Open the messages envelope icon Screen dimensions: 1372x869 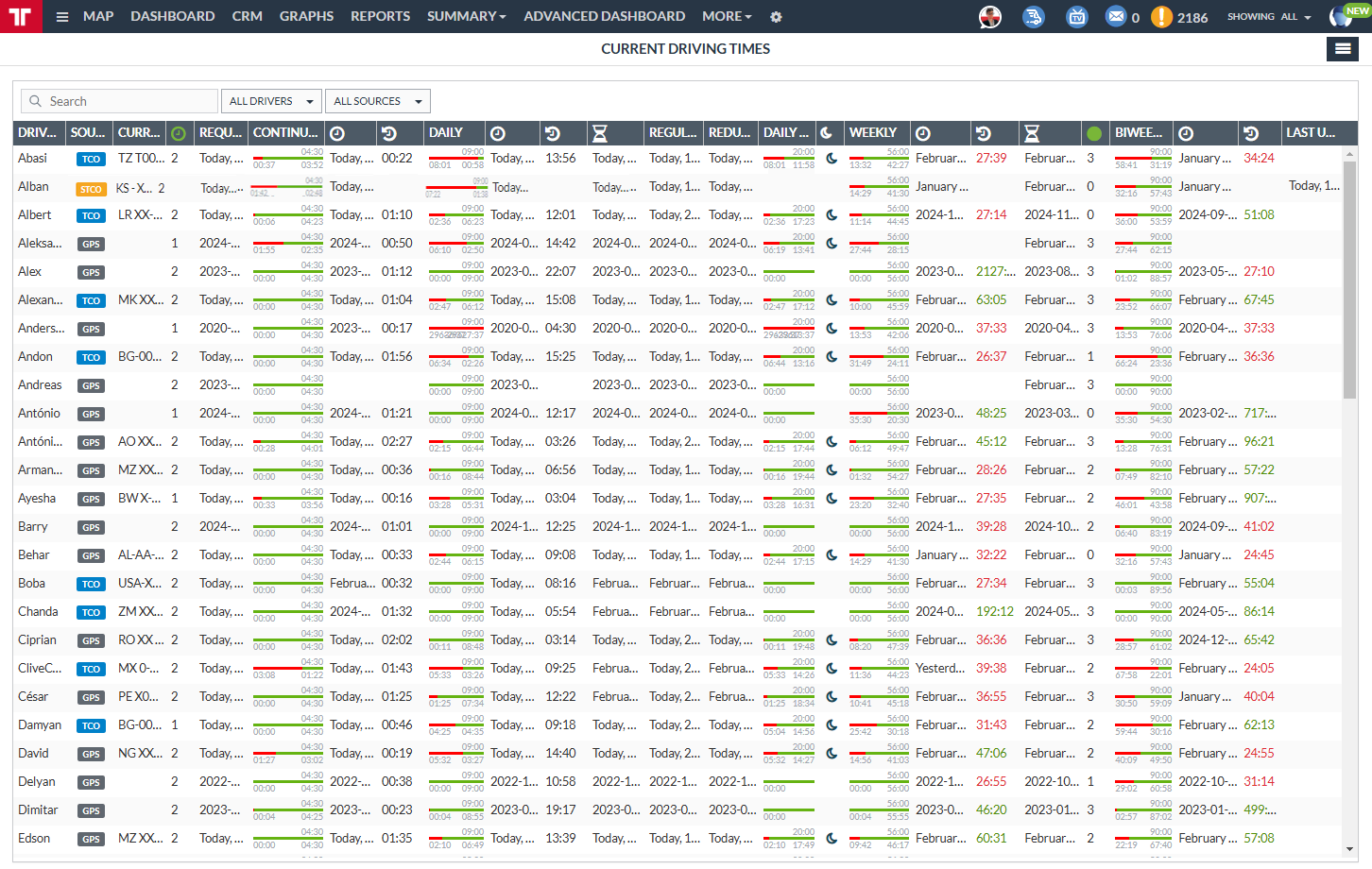(1116, 16)
